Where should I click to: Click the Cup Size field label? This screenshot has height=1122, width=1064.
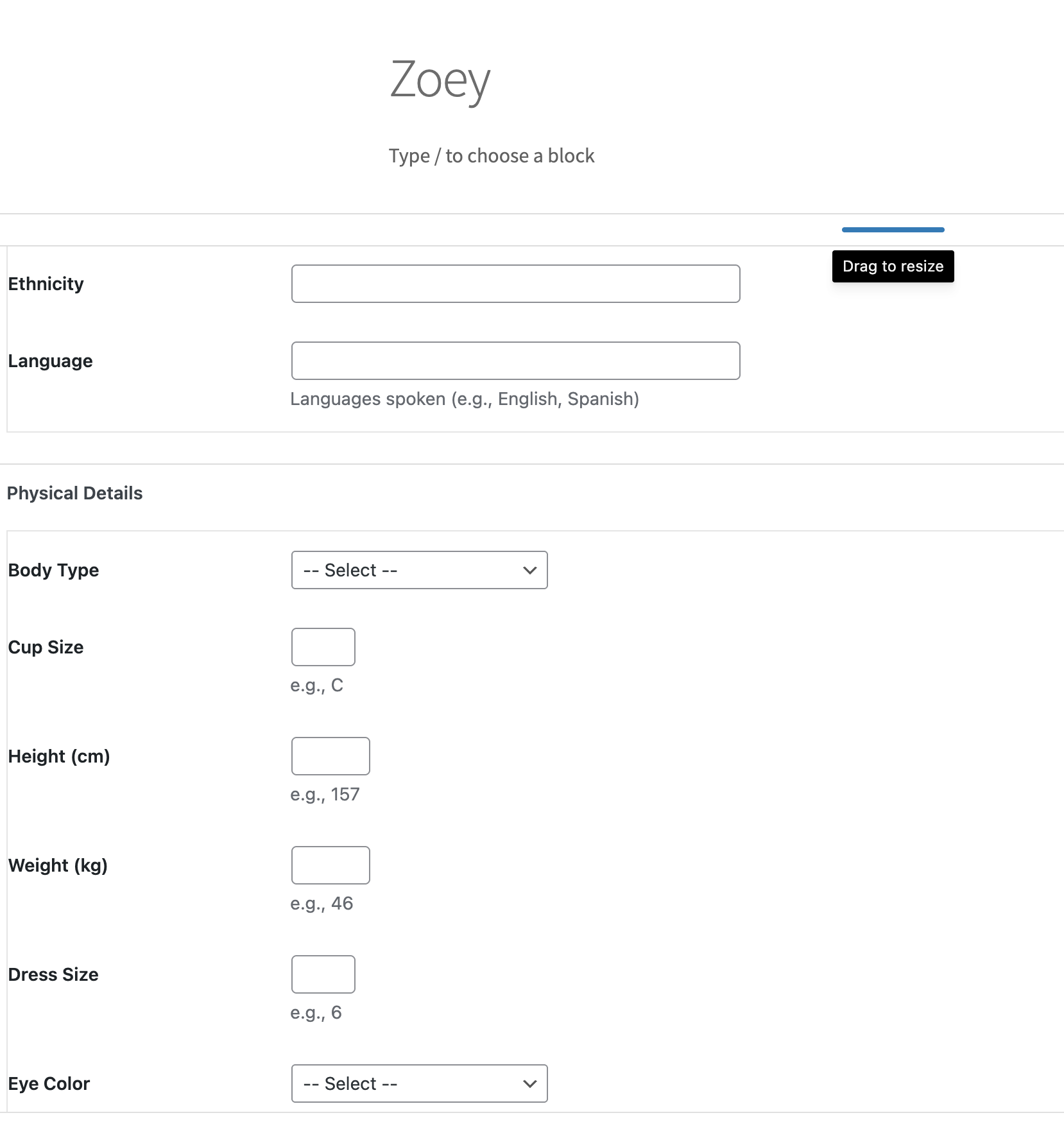[x=45, y=647]
